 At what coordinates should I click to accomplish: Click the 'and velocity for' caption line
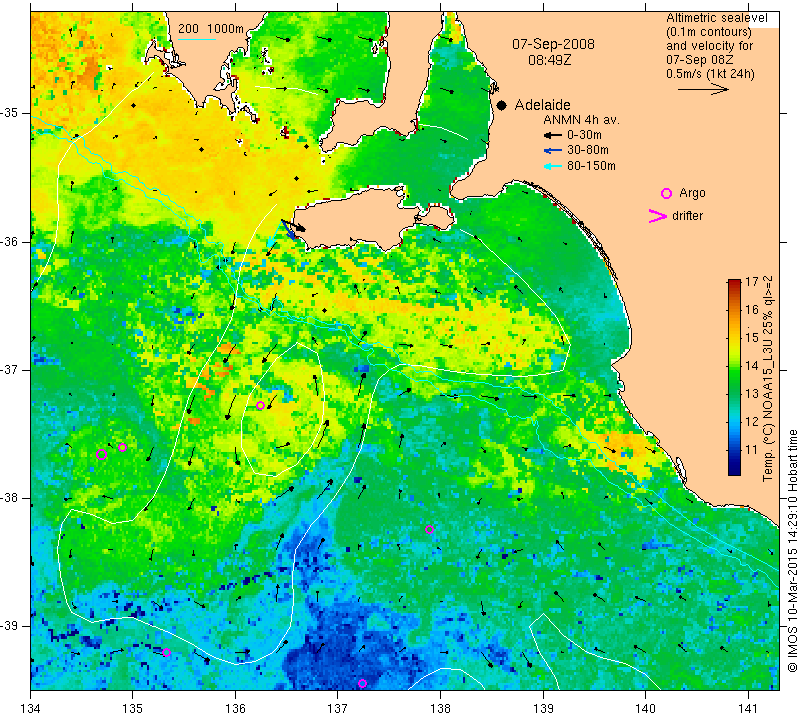710,46
